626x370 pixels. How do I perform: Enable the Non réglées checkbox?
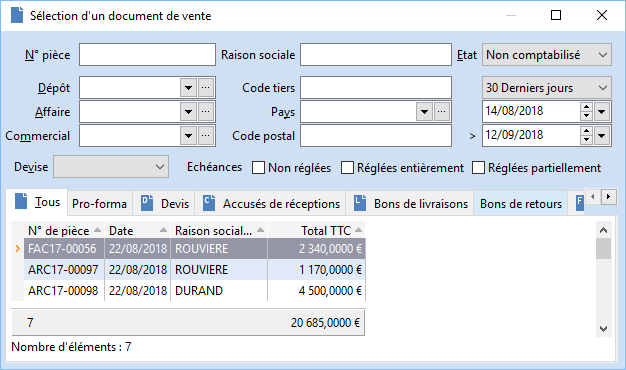click(258, 168)
